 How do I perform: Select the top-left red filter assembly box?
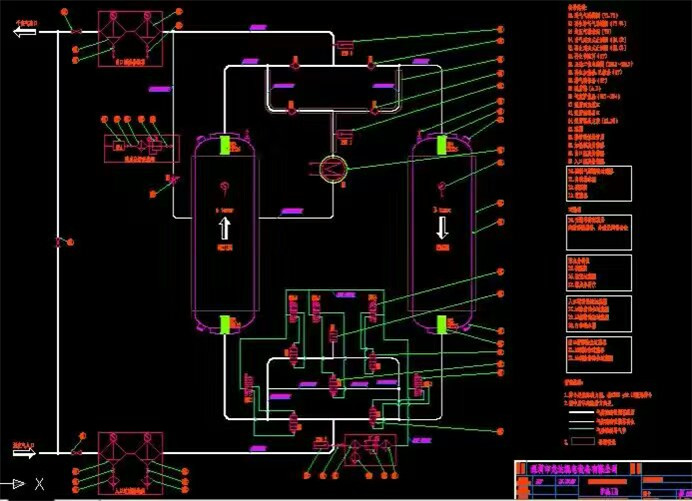(130, 37)
